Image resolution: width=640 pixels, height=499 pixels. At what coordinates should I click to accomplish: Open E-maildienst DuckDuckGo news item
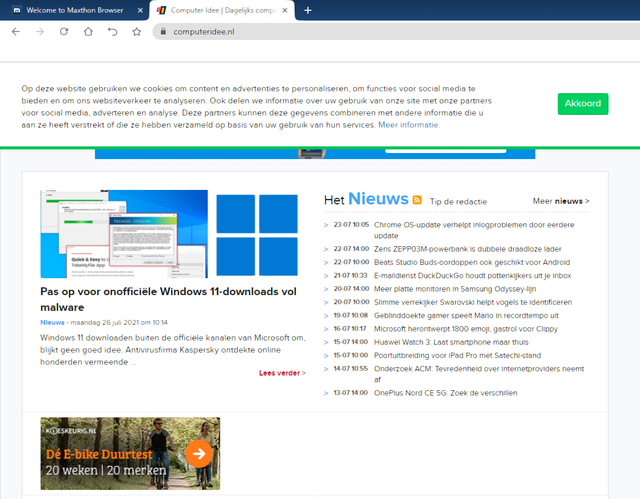[472, 275]
